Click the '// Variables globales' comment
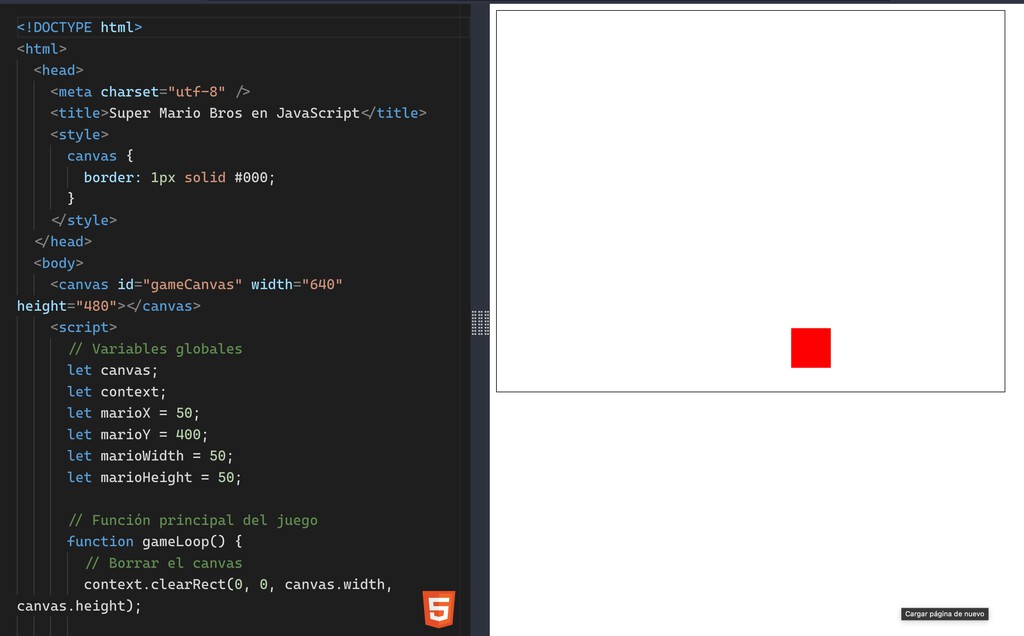The height and width of the screenshot is (636, 1024). coord(155,349)
